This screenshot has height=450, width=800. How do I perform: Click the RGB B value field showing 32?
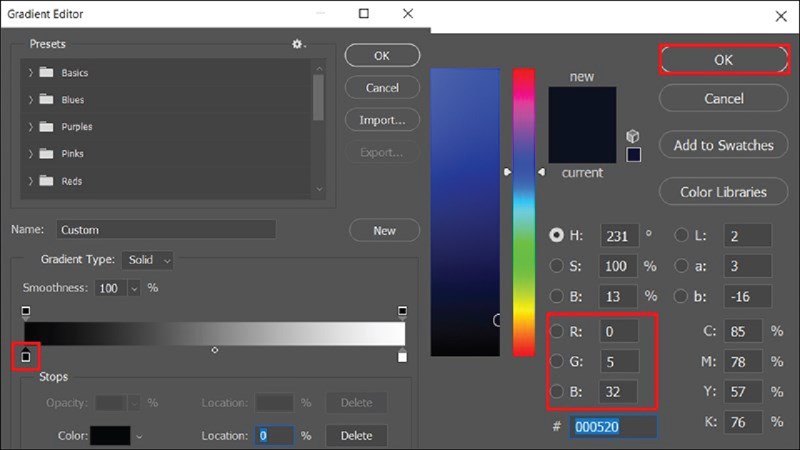tap(619, 391)
